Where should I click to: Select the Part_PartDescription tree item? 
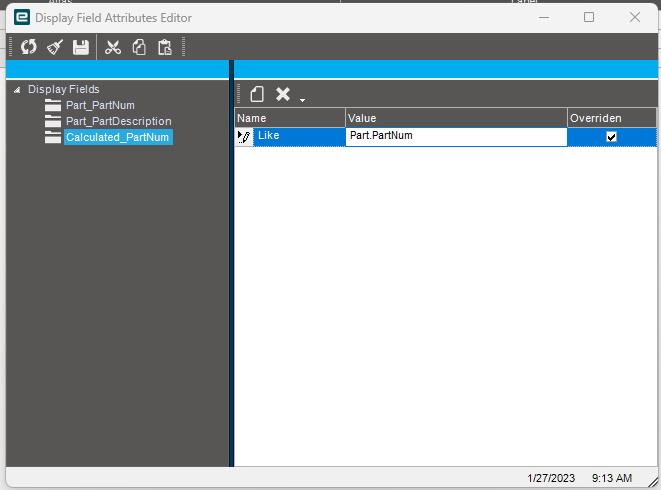click(x=118, y=121)
